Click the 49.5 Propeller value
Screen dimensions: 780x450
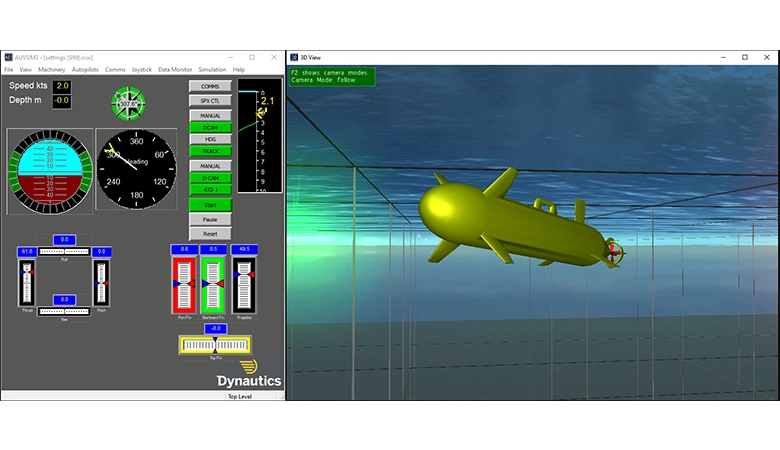tap(244, 249)
